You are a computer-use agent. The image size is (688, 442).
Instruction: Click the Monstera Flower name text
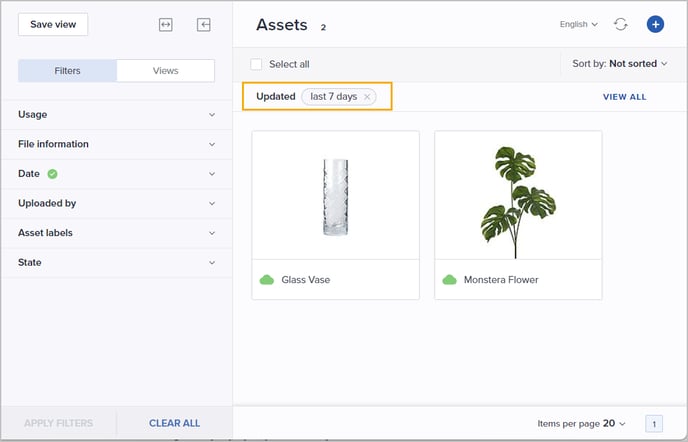pos(501,280)
